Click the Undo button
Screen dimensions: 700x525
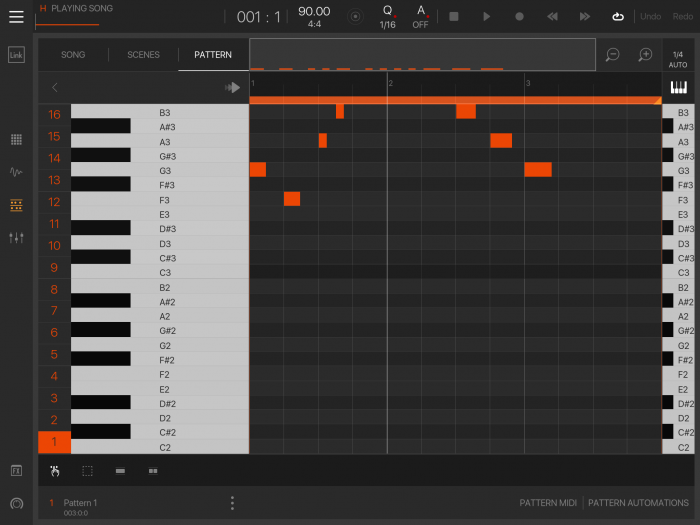click(x=650, y=17)
